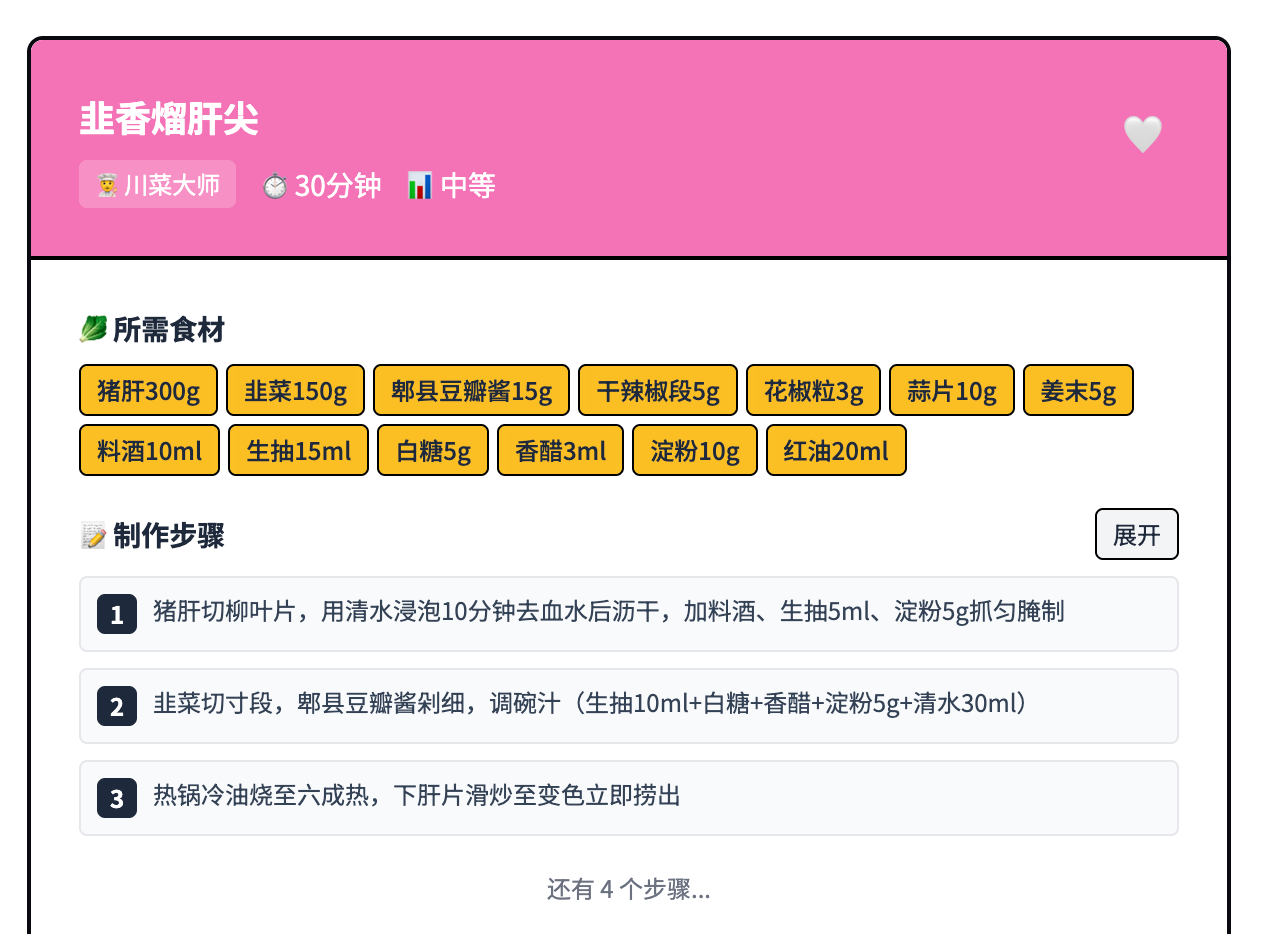Click the 所需食材 section heading
This screenshot has width=1270, height=934.
click(169, 329)
